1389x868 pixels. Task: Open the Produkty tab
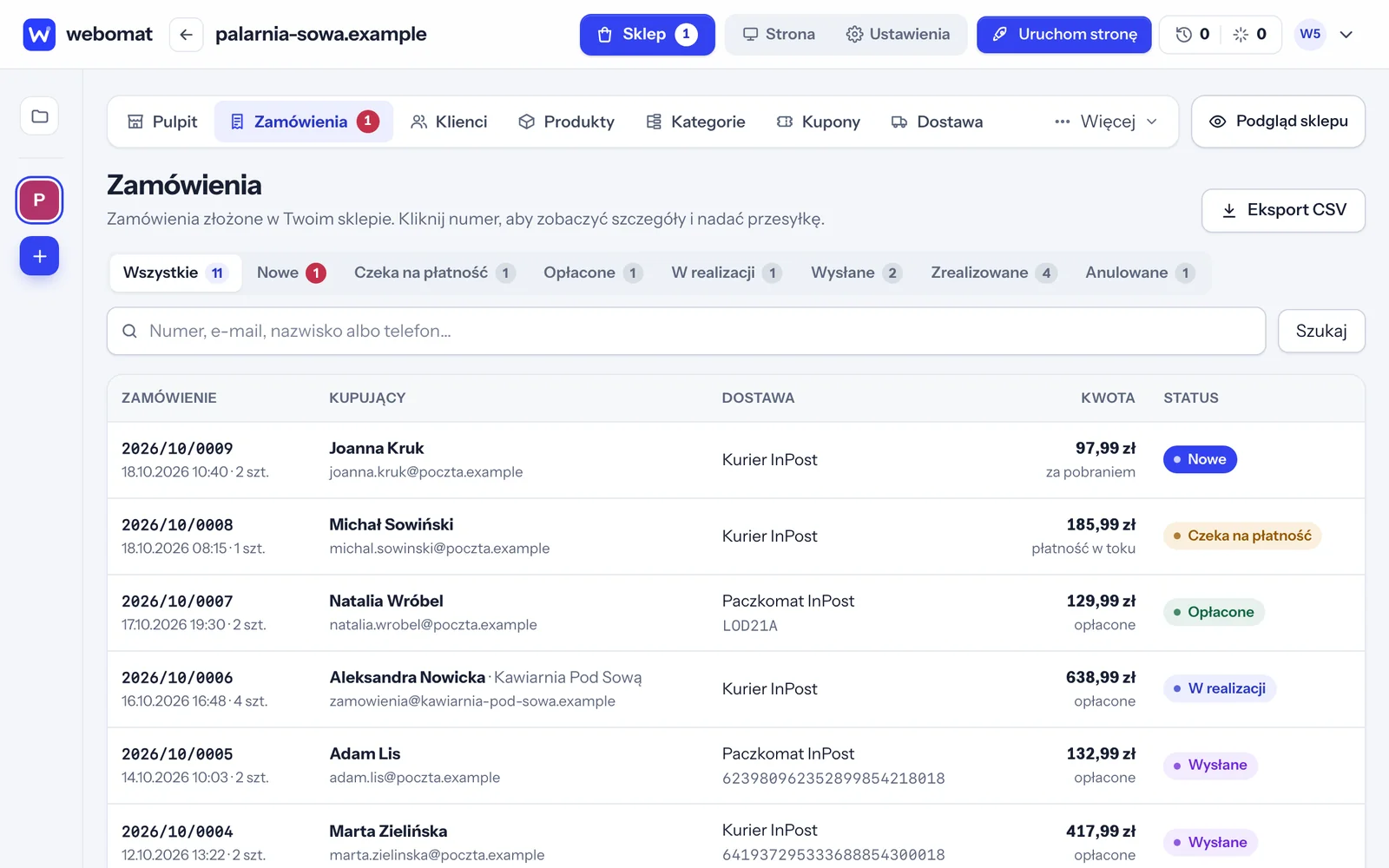(566, 122)
